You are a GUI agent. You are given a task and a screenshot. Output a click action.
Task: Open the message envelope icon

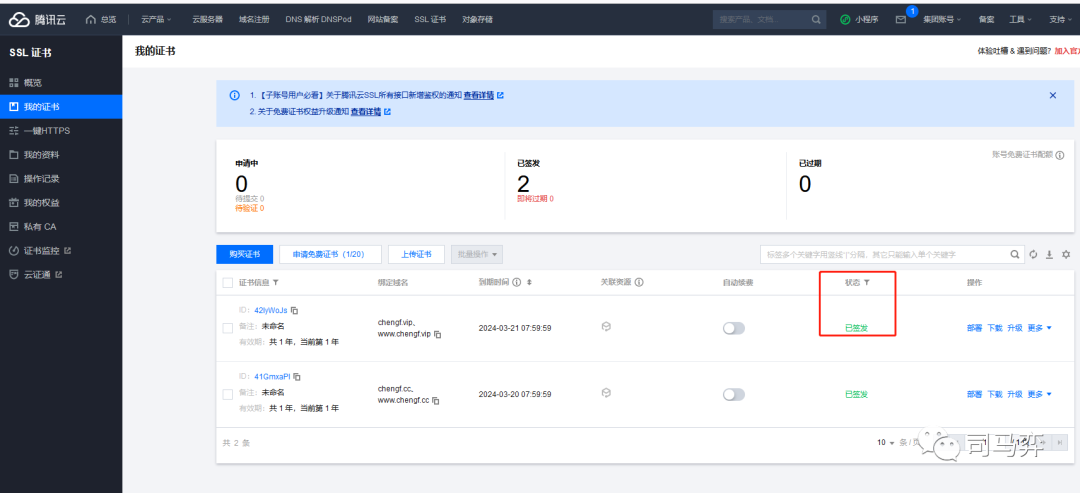(901, 19)
